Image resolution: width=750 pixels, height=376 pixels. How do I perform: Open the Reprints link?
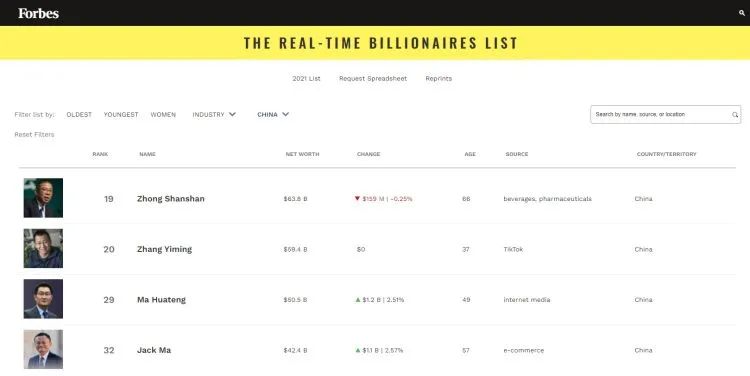(439, 78)
